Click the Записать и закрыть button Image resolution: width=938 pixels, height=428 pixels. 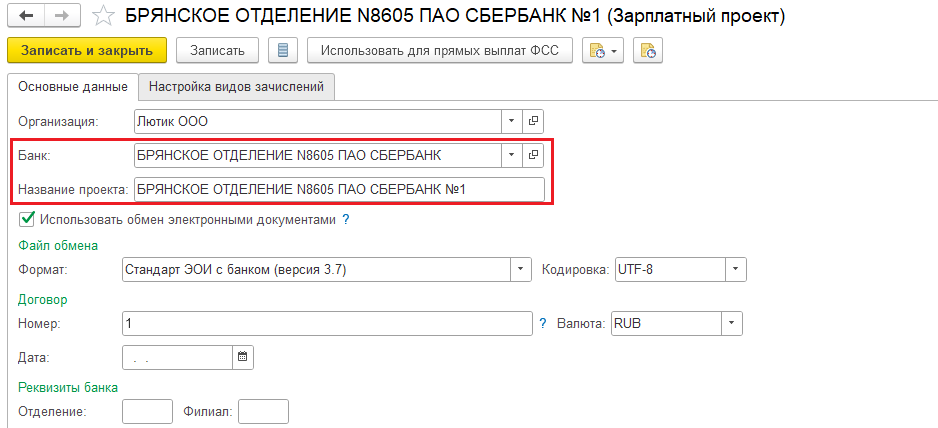pyautogui.click(x=87, y=51)
